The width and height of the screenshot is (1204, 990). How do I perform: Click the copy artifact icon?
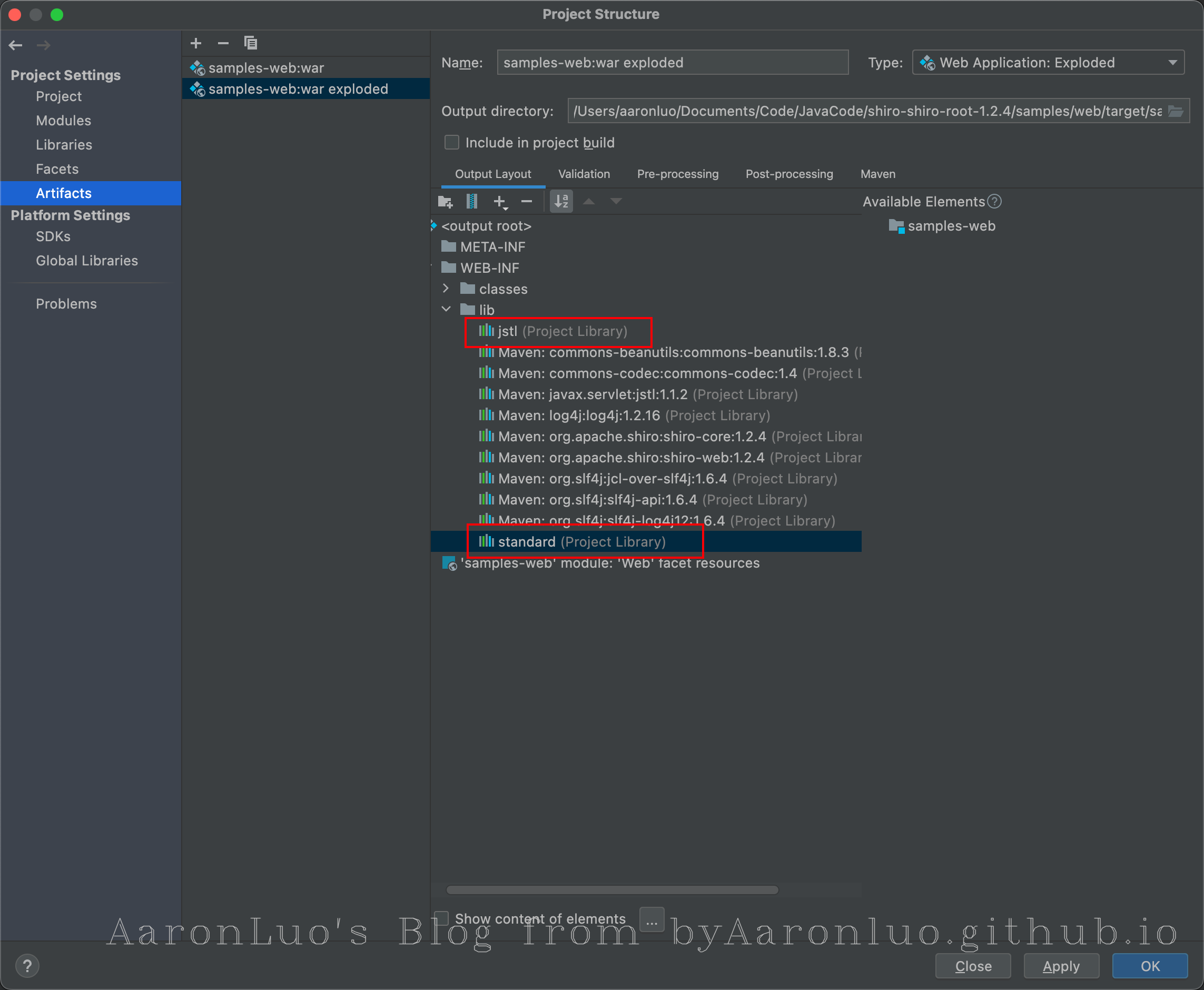tap(250, 43)
